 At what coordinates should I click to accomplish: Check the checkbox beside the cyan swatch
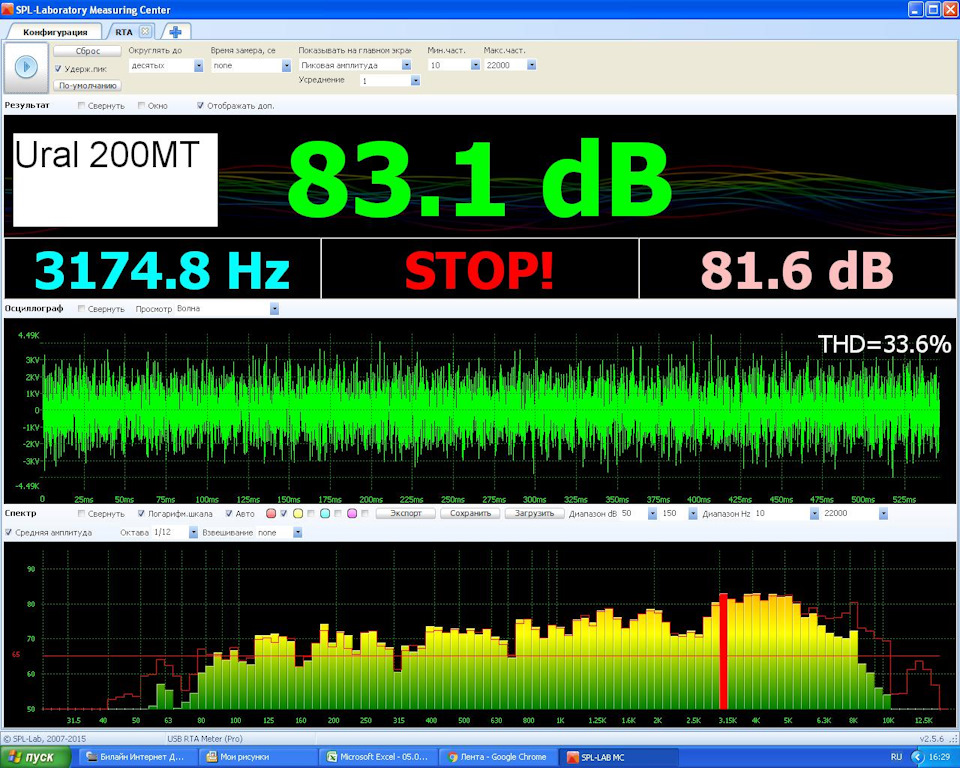pos(338,513)
